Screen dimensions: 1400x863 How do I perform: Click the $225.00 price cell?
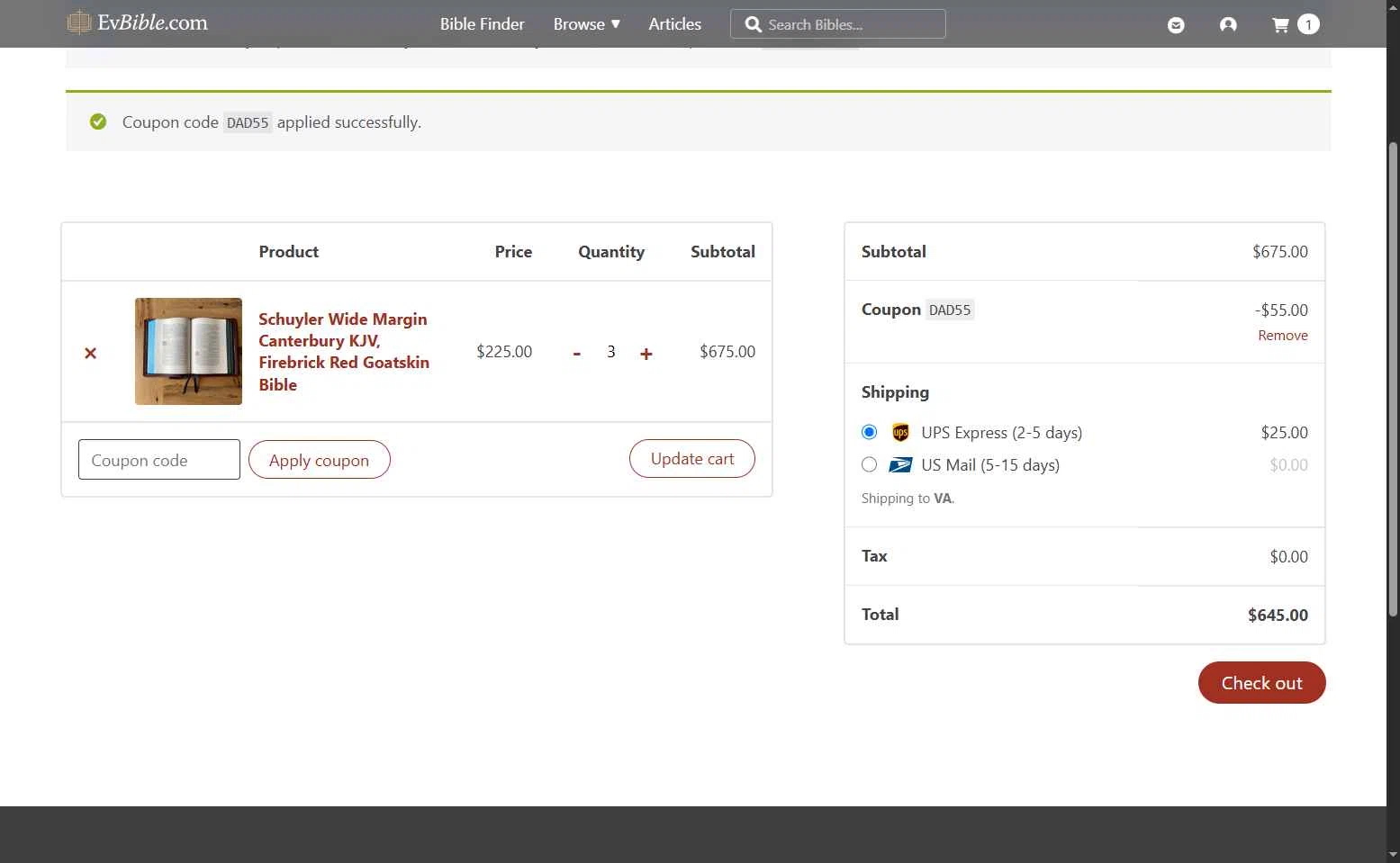[504, 352]
